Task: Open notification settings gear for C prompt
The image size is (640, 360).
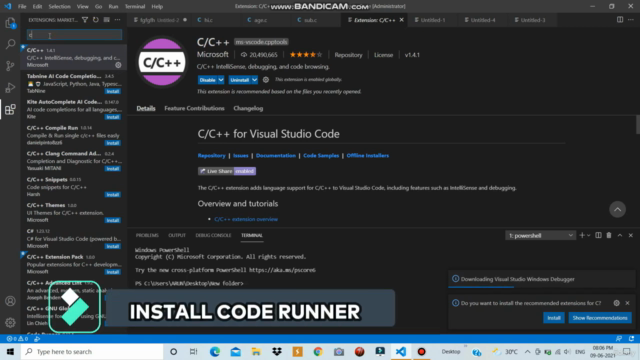Action: 616,303
